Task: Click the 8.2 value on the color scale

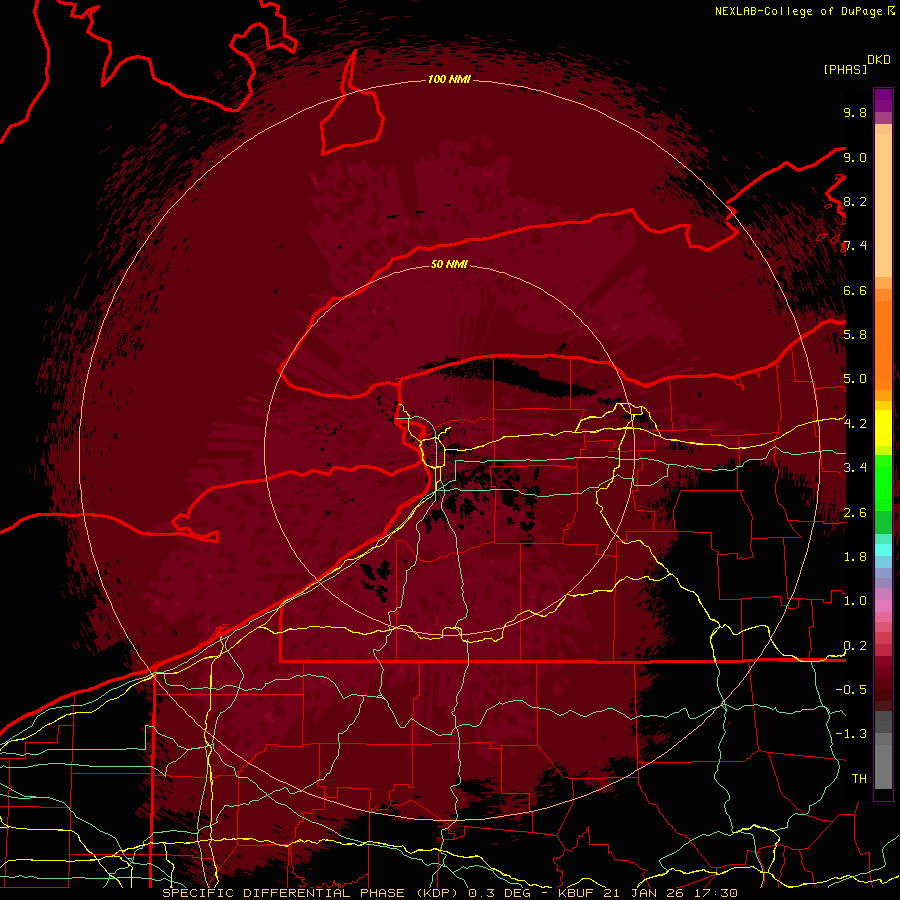Action: click(855, 201)
